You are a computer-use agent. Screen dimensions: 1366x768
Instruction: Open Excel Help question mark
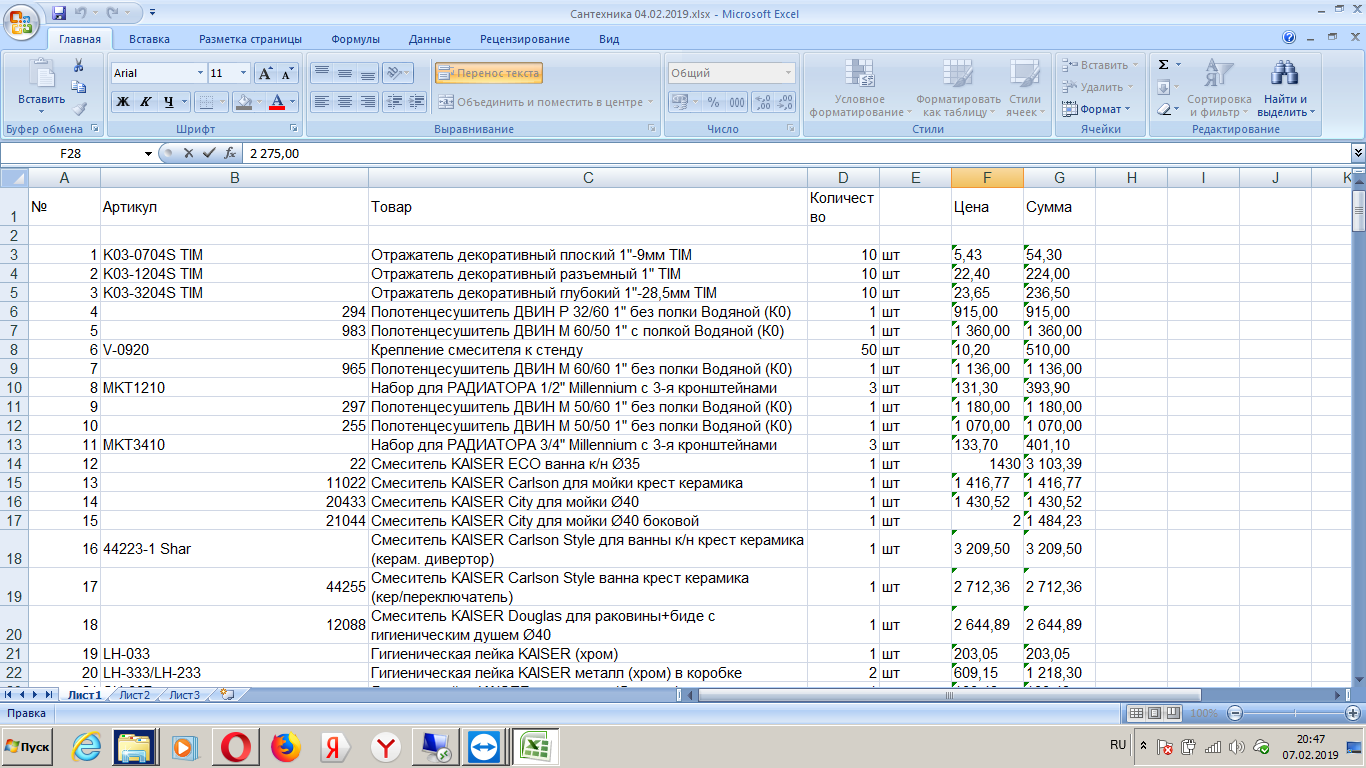tap(1290, 38)
